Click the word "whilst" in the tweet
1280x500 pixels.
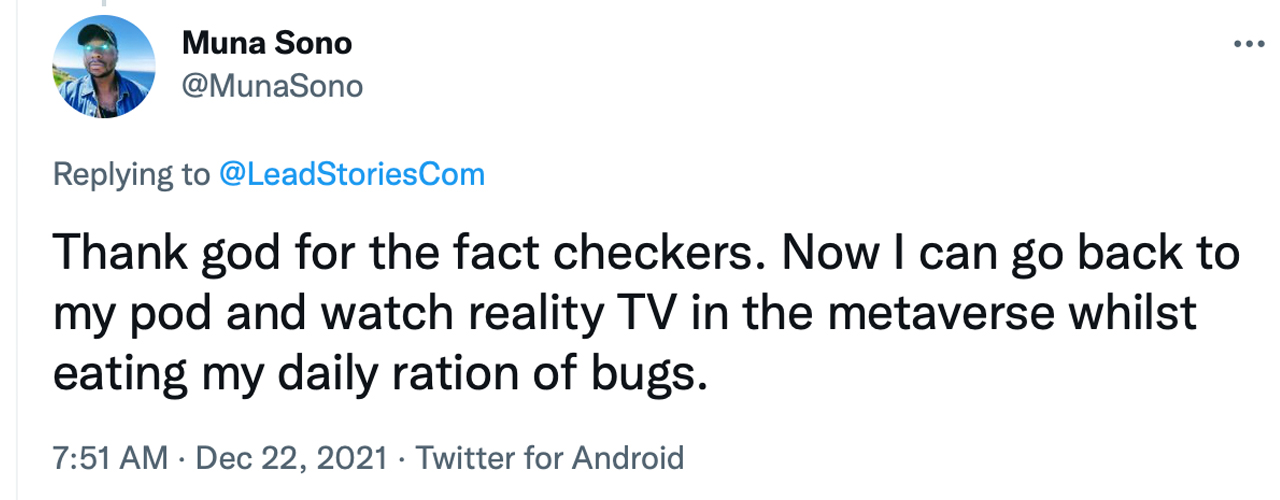1138,314
